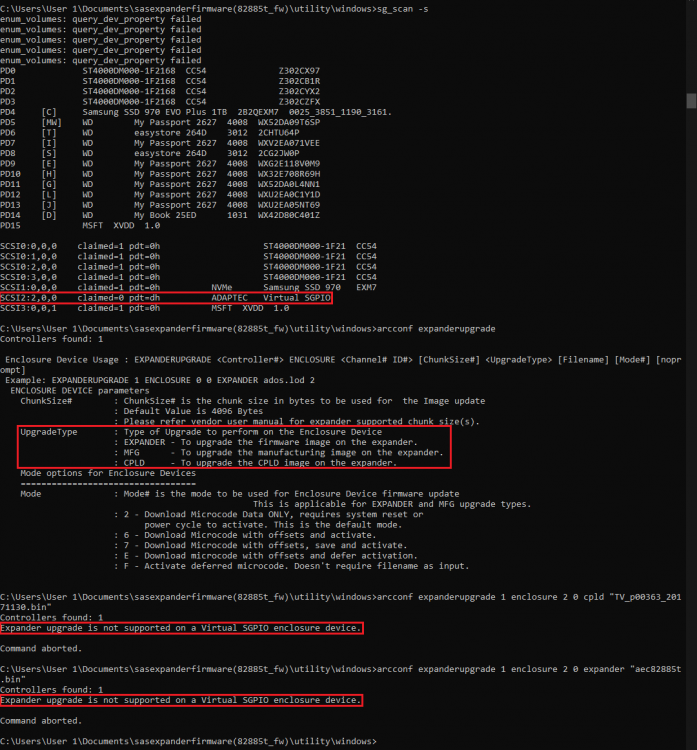The image size is (697, 750).
Task: Click 'Please refer vendor user manual' line
Action: point(301,422)
